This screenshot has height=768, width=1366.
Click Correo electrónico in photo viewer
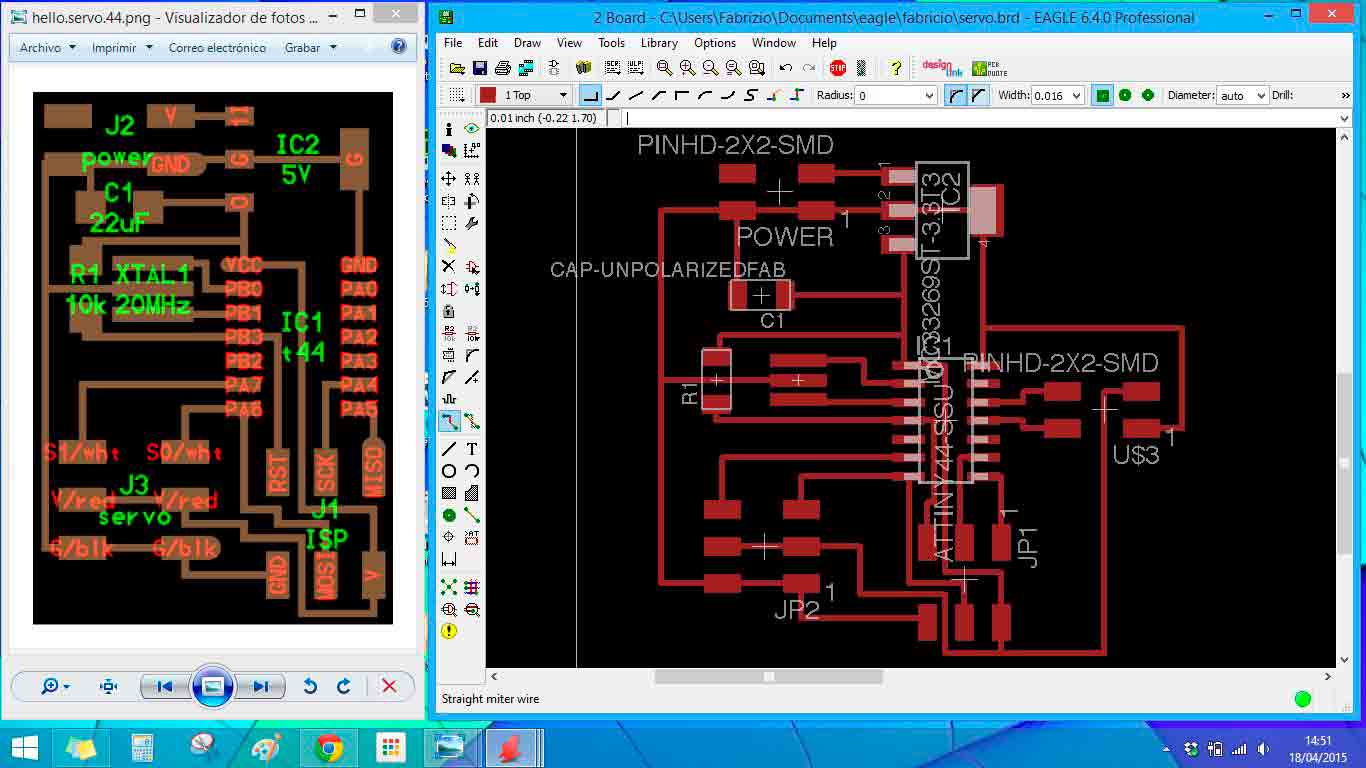pos(217,47)
